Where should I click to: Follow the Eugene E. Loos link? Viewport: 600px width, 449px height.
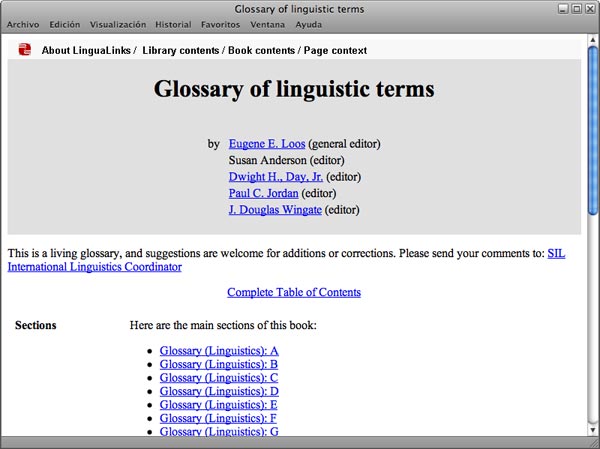pyautogui.click(x=267, y=144)
